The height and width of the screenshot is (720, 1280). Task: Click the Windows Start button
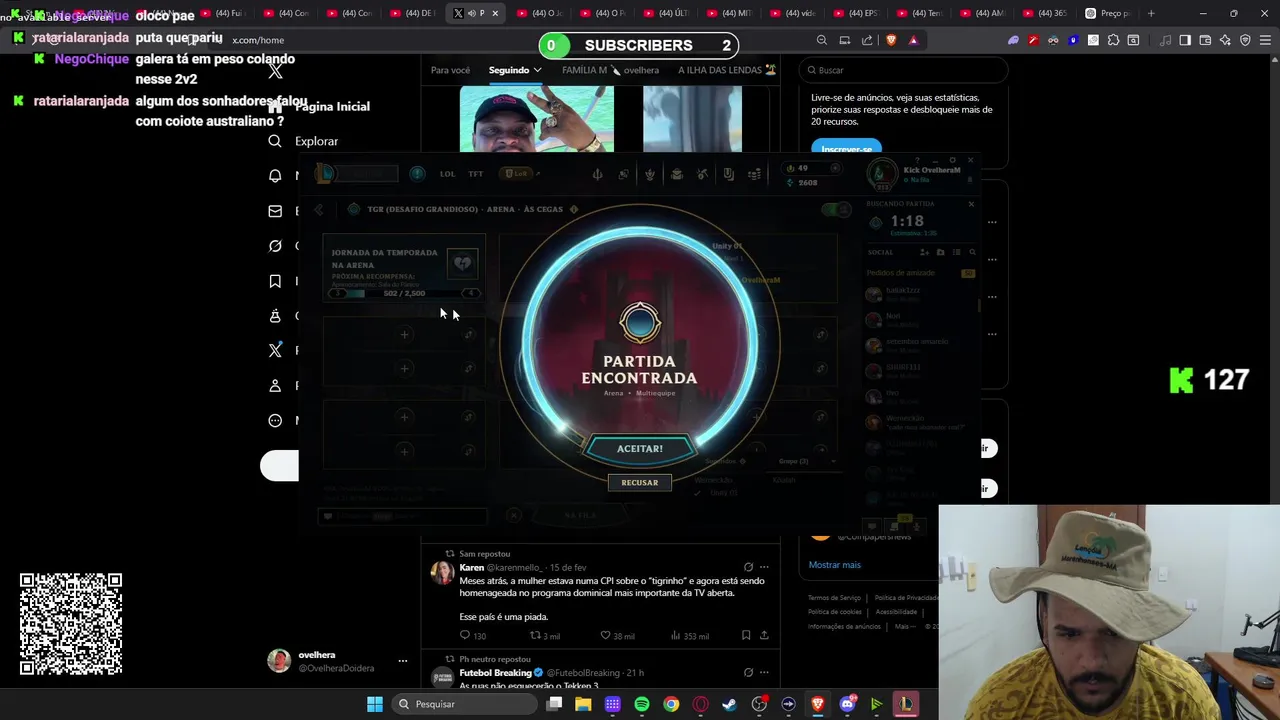point(374,704)
